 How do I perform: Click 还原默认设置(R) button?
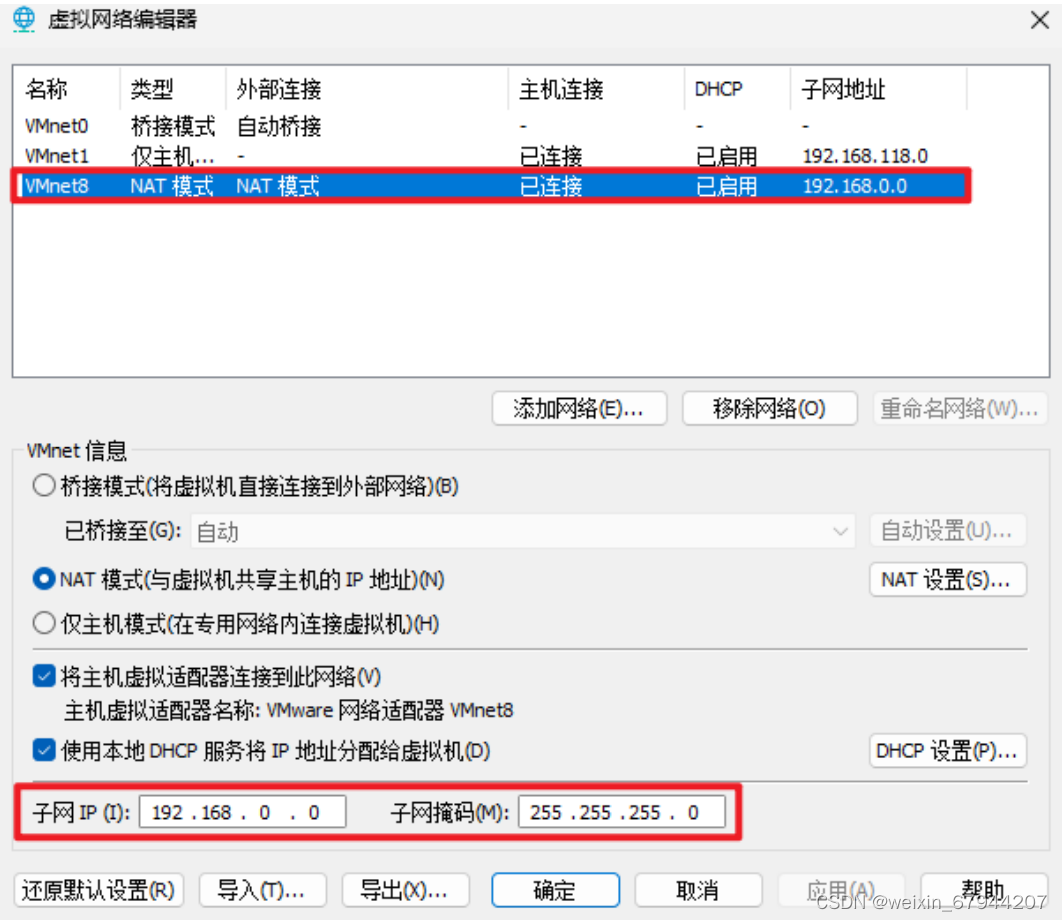coord(99,890)
